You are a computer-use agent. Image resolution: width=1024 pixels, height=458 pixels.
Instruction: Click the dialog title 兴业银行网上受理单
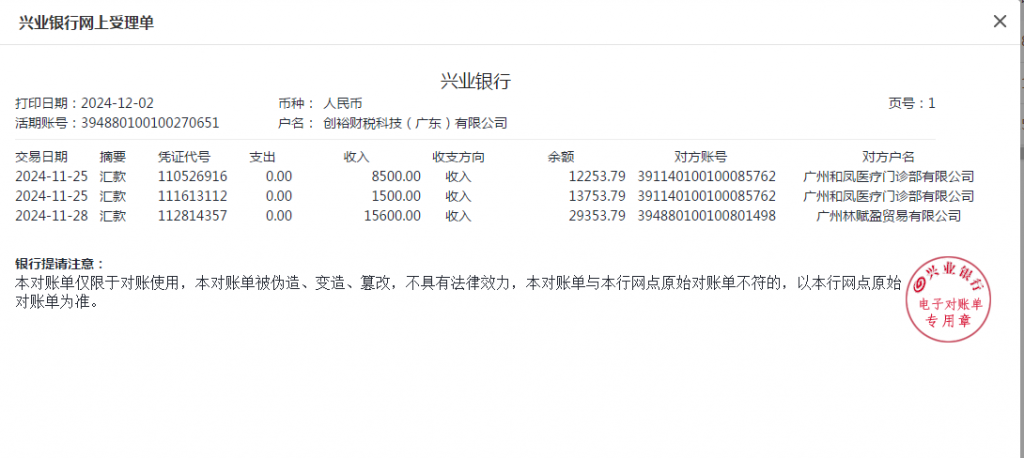pyautogui.click(x=86, y=23)
